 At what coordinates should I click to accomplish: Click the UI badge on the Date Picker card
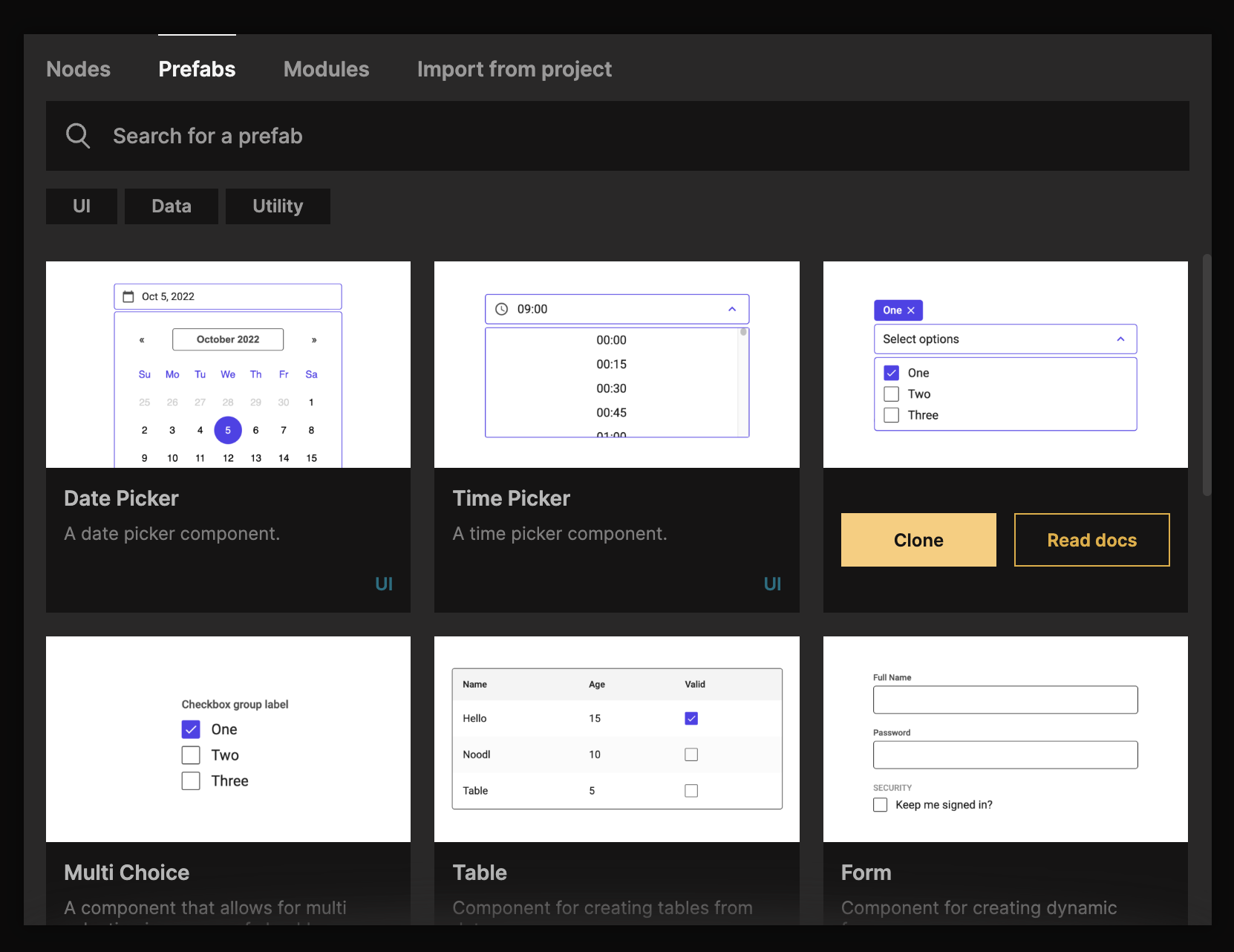[x=385, y=584]
